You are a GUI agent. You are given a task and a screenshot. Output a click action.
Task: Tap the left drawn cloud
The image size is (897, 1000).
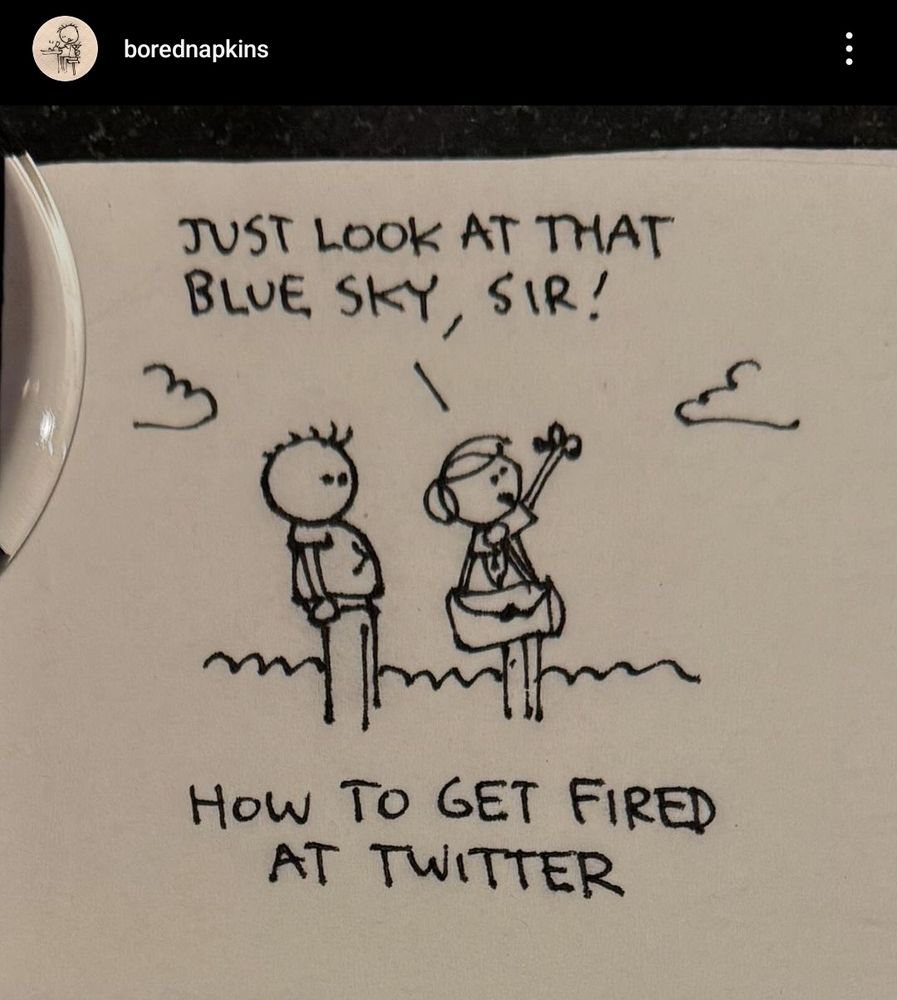point(175,397)
